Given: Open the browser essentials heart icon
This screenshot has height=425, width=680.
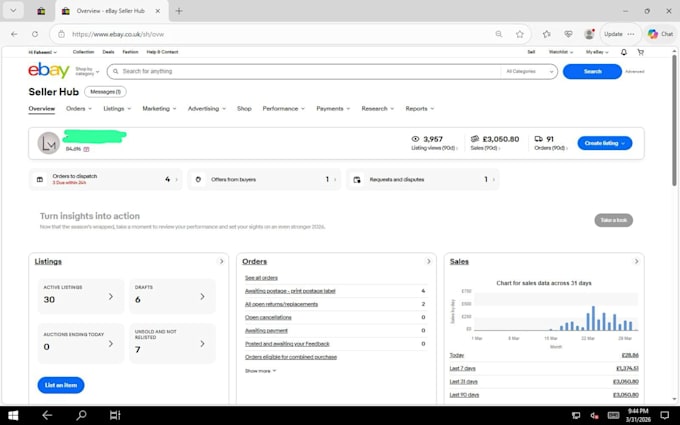Looking at the screenshot, I should coord(568,34).
